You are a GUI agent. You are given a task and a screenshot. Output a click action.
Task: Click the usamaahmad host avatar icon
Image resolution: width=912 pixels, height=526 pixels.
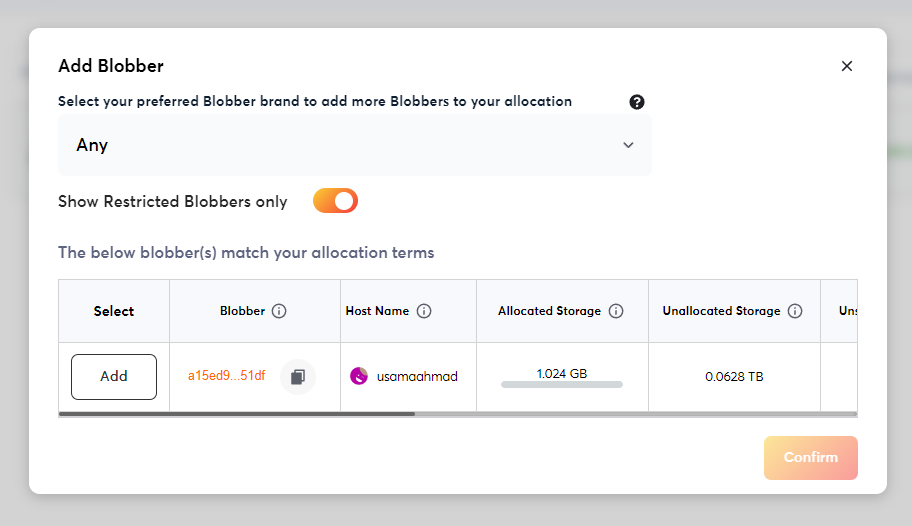coord(359,376)
